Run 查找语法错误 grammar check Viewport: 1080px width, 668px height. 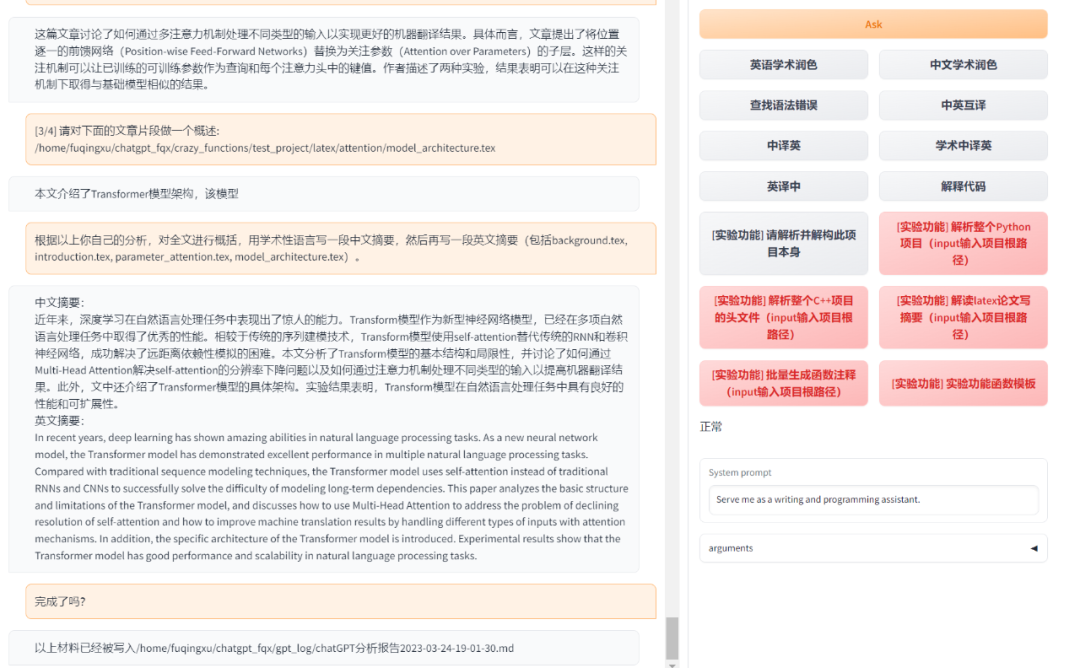[784, 105]
